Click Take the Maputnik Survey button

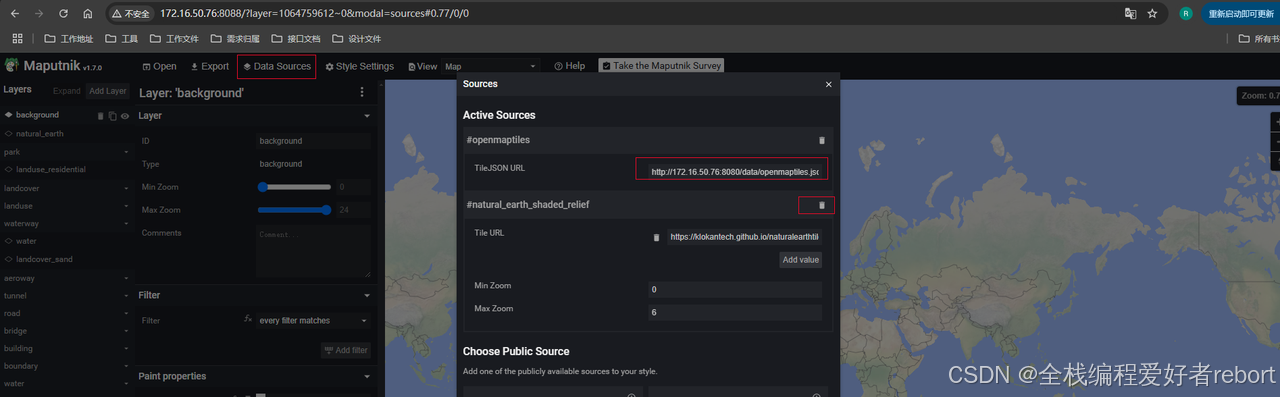pyautogui.click(x=660, y=66)
